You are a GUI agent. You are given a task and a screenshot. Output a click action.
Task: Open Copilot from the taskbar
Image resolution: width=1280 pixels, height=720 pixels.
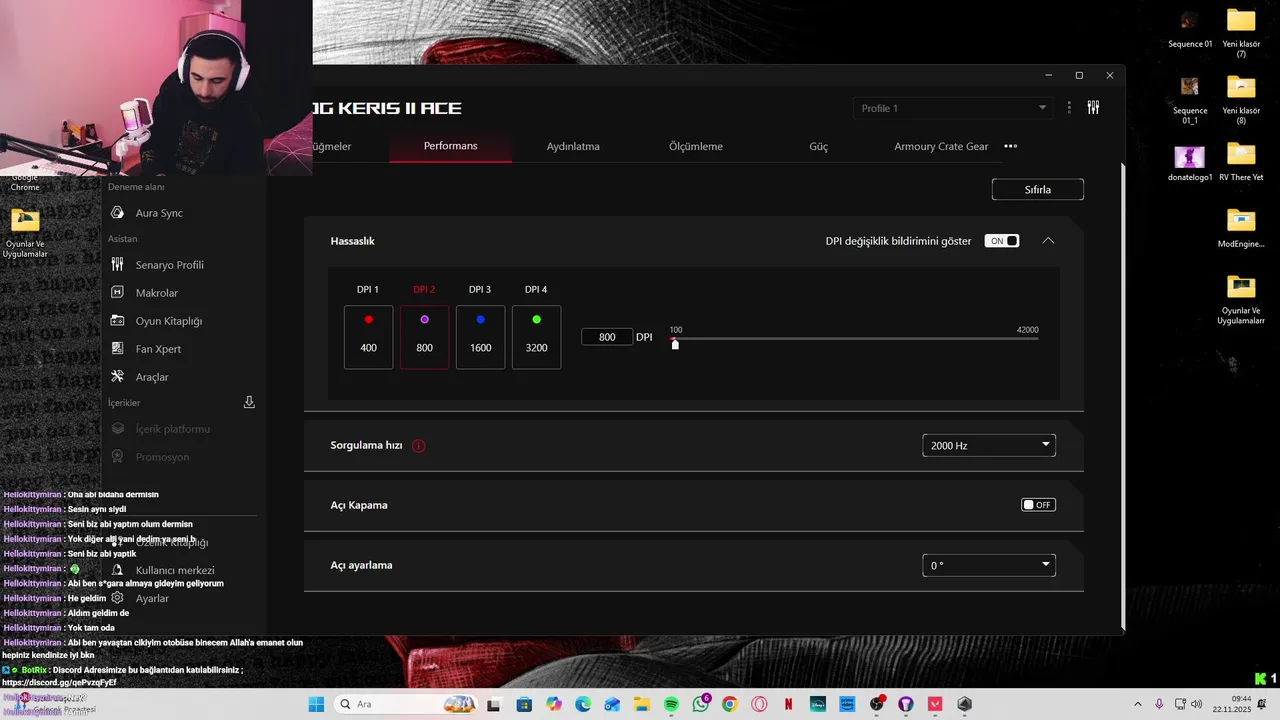click(554, 704)
